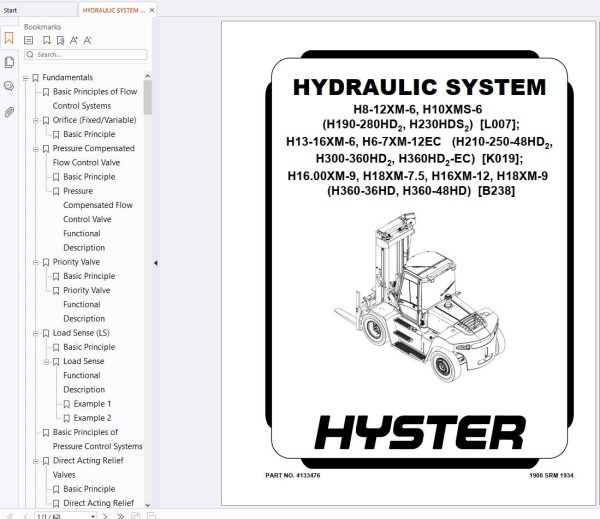This screenshot has height=519, width=600.
Task: Click the bookmark icon beside Load Sense (LS)
Action: pyautogui.click(x=46, y=333)
